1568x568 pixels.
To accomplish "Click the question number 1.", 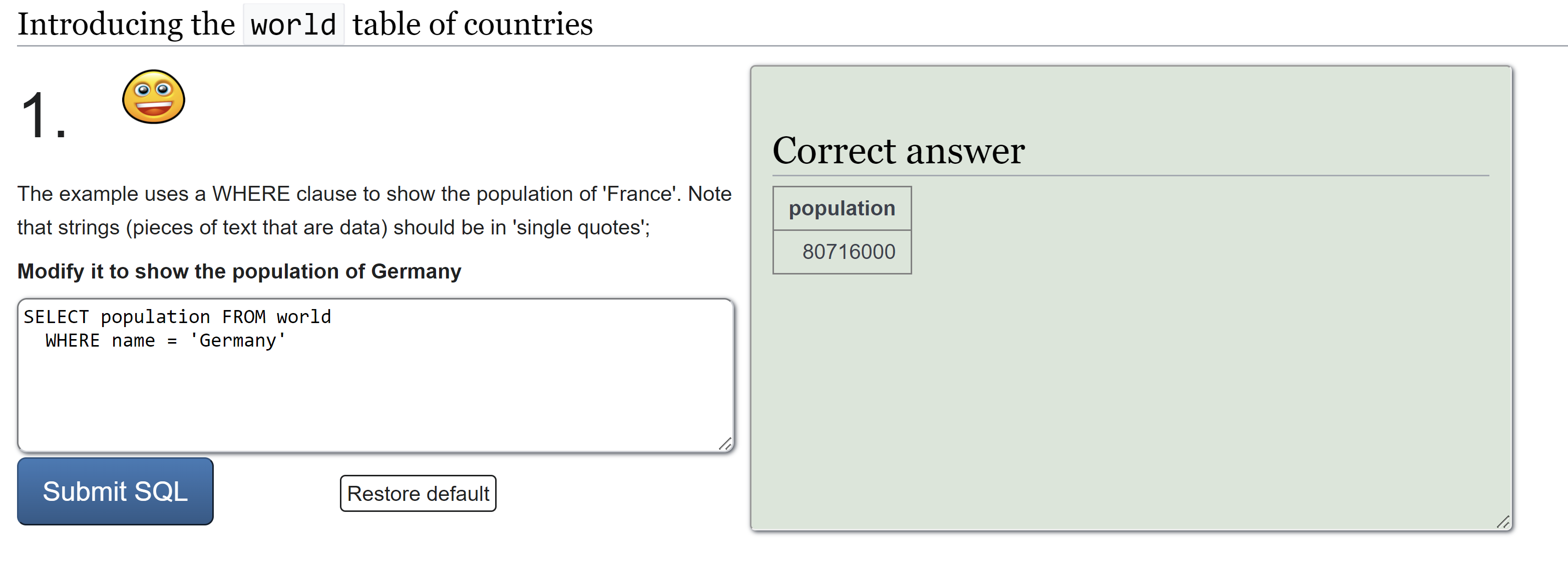I will pyautogui.click(x=43, y=116).
